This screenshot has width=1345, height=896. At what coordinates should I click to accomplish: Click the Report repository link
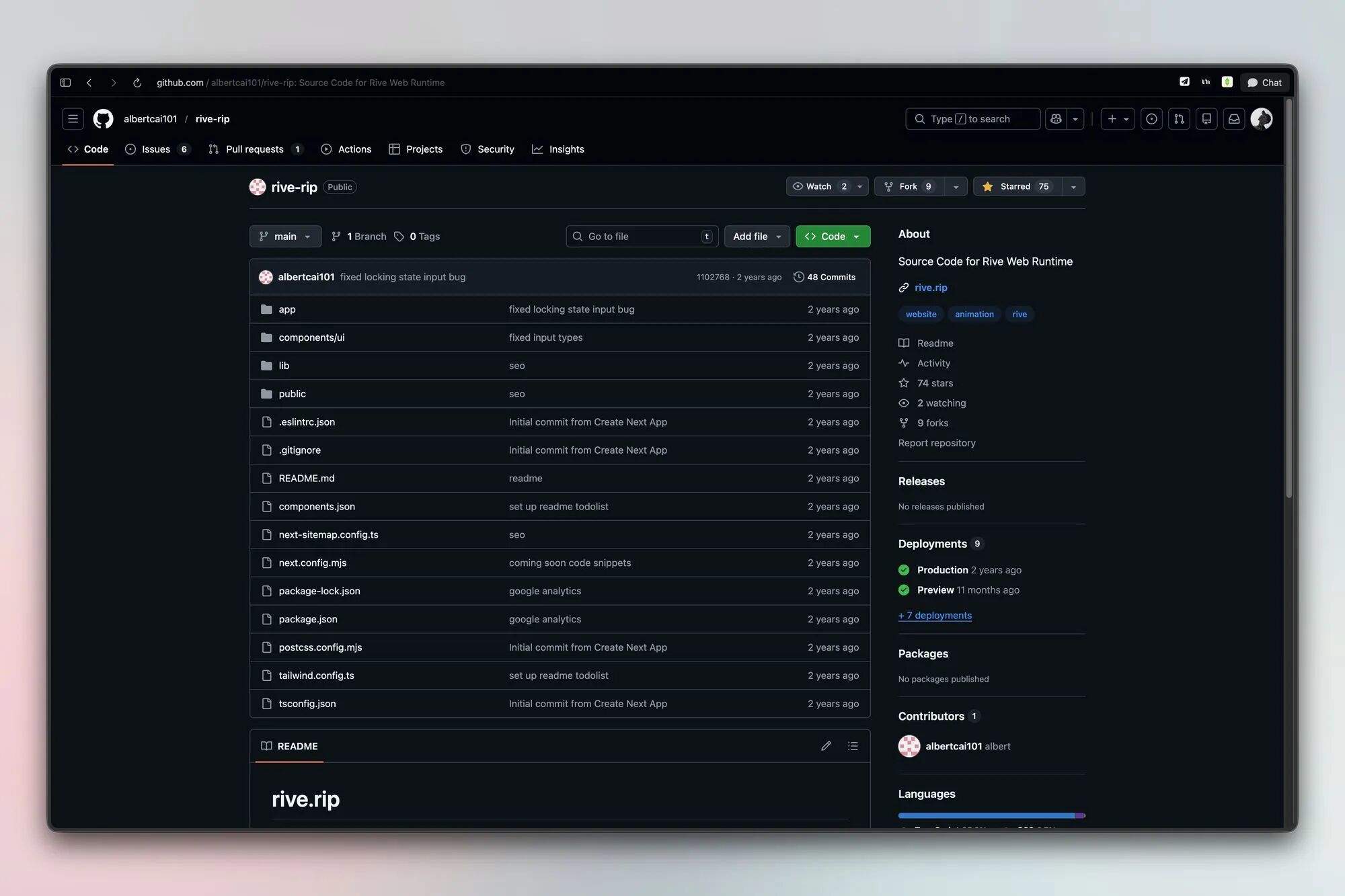point(937,443)
